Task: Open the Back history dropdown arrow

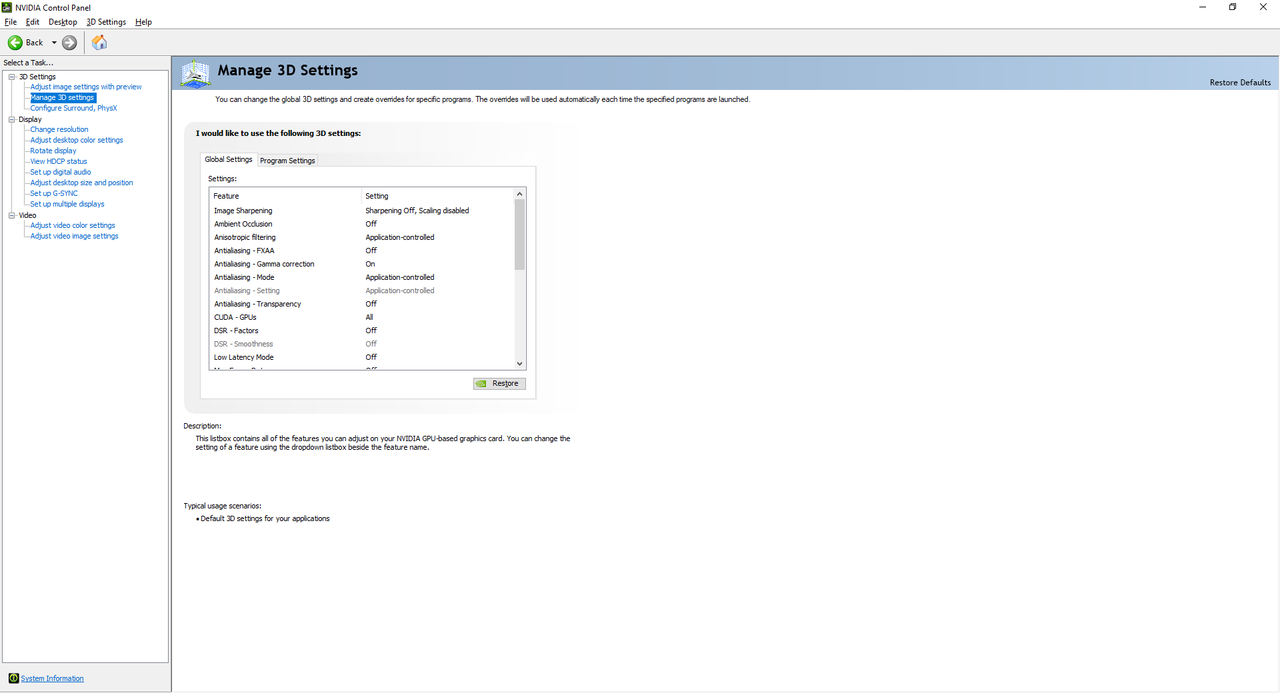Action: [54, 42]
